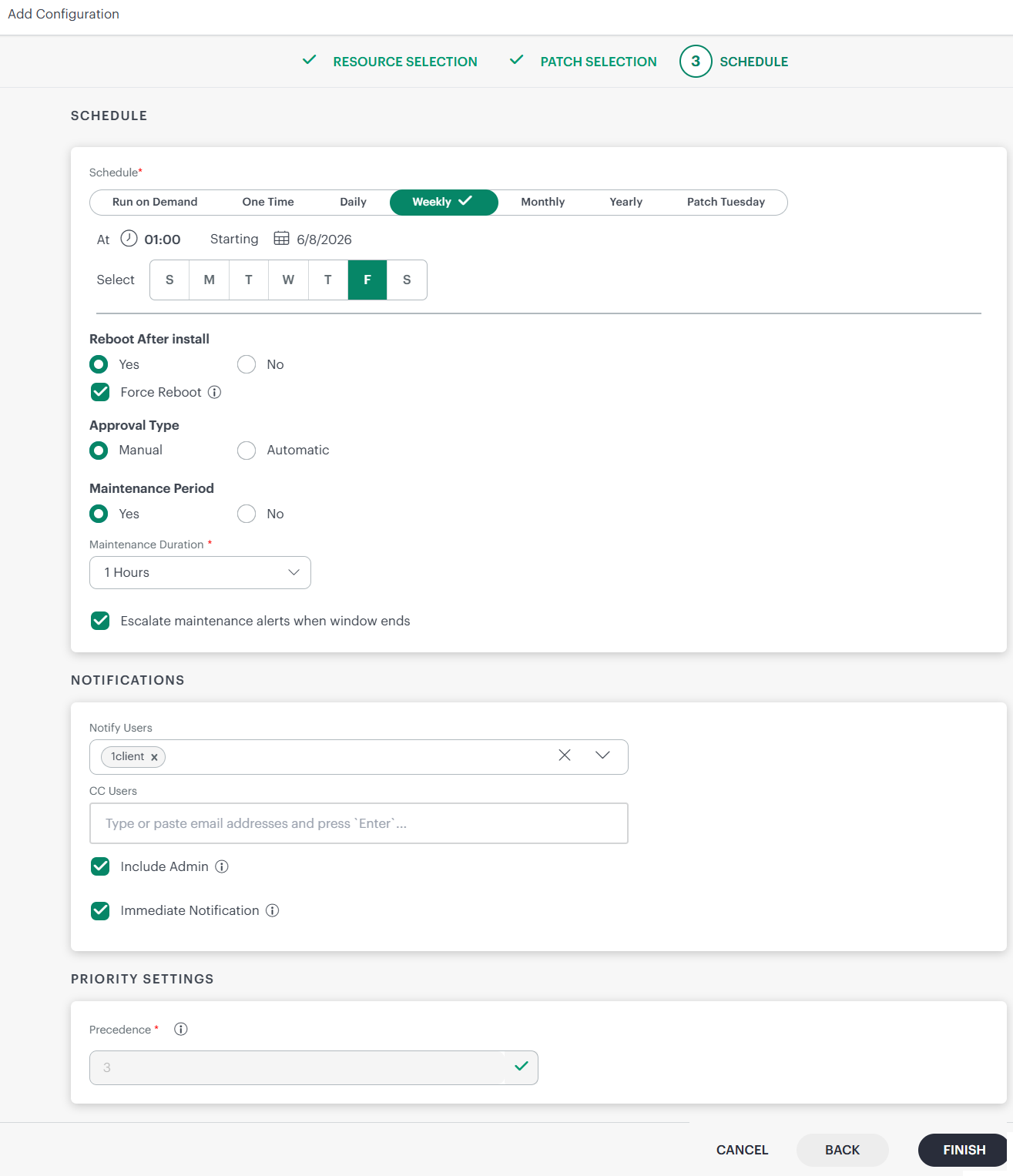Image resolution: width=1013 pixels, height=1176 pixels.
Task: Click the Finish button
Action: pos(964,1150)
